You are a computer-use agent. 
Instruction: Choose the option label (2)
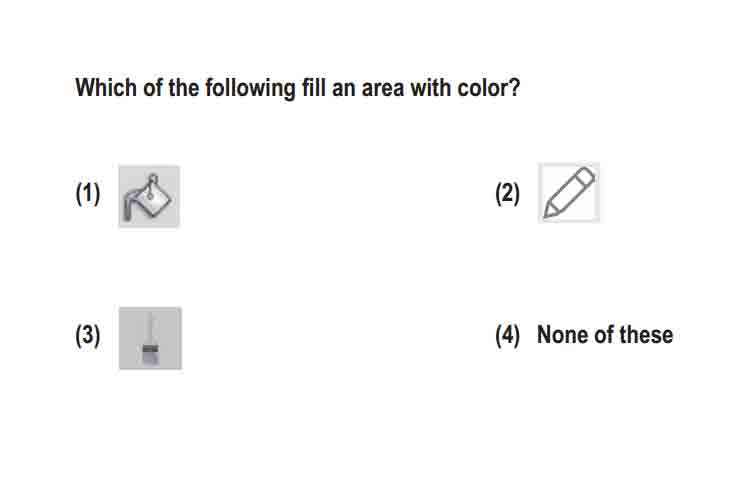(x=507, y=193)
